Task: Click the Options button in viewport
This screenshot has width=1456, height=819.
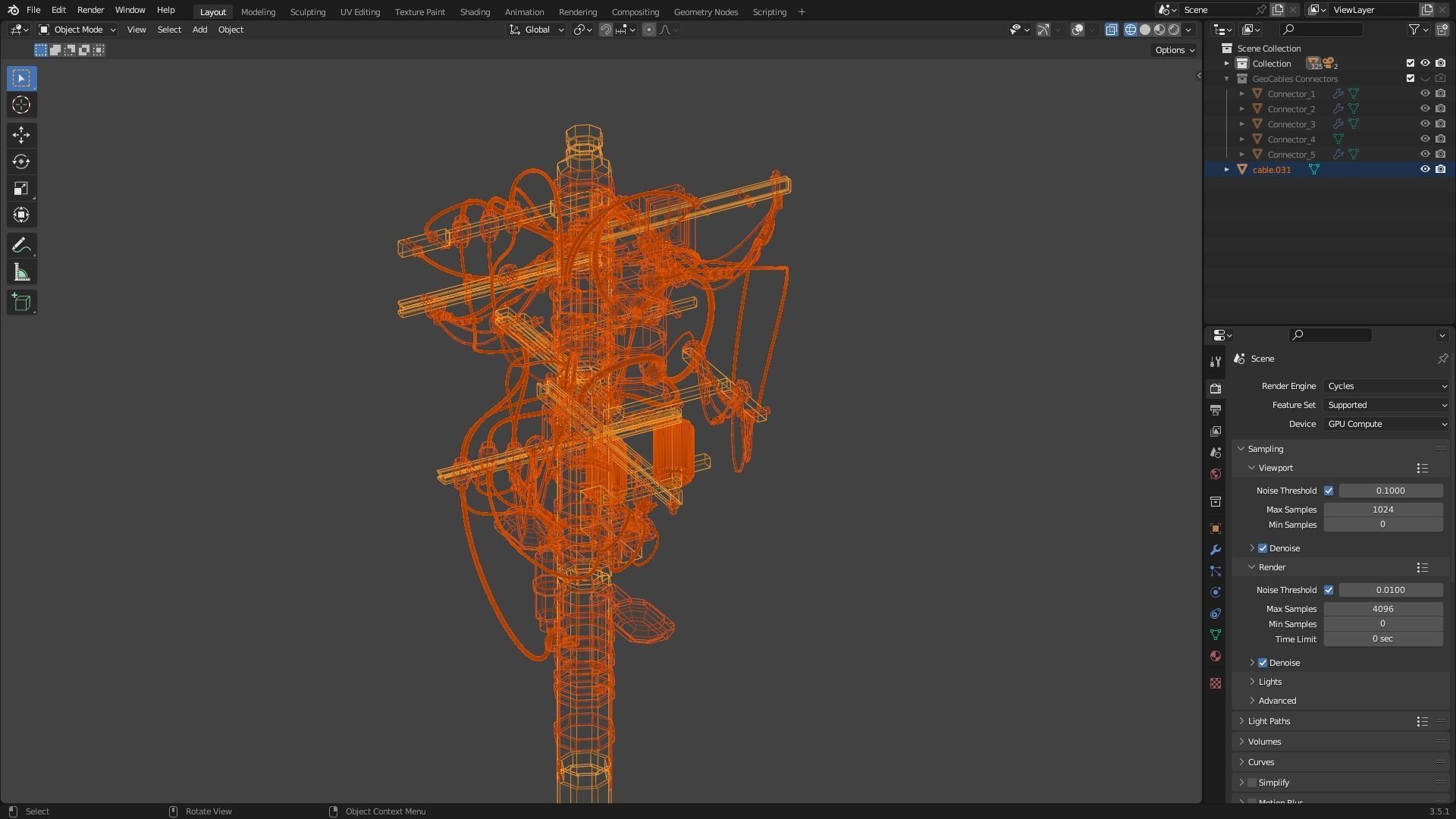Action: [1174, 50]
